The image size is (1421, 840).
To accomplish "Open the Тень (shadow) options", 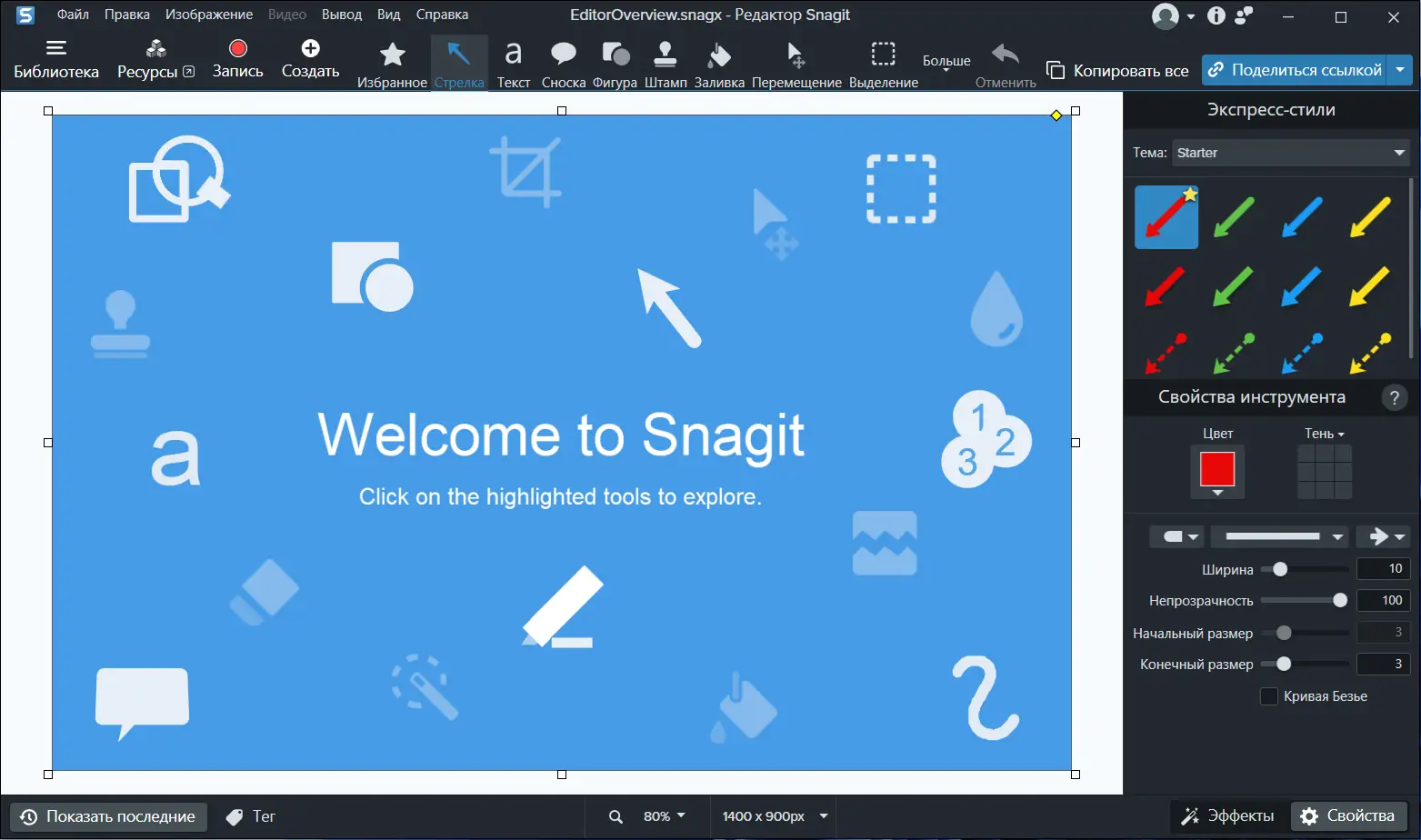I will 1324,434.
